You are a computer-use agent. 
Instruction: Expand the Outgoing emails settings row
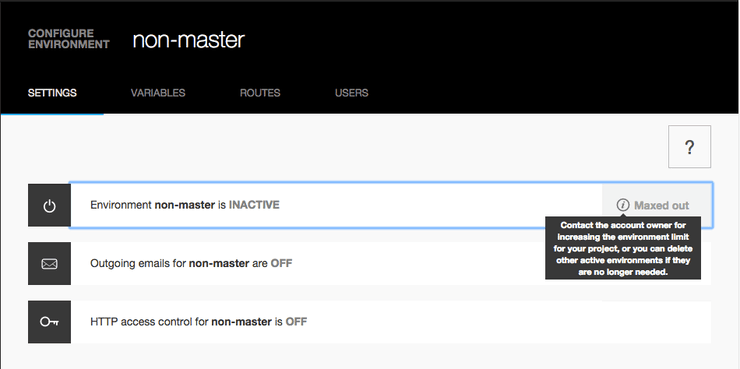point(391,264)
